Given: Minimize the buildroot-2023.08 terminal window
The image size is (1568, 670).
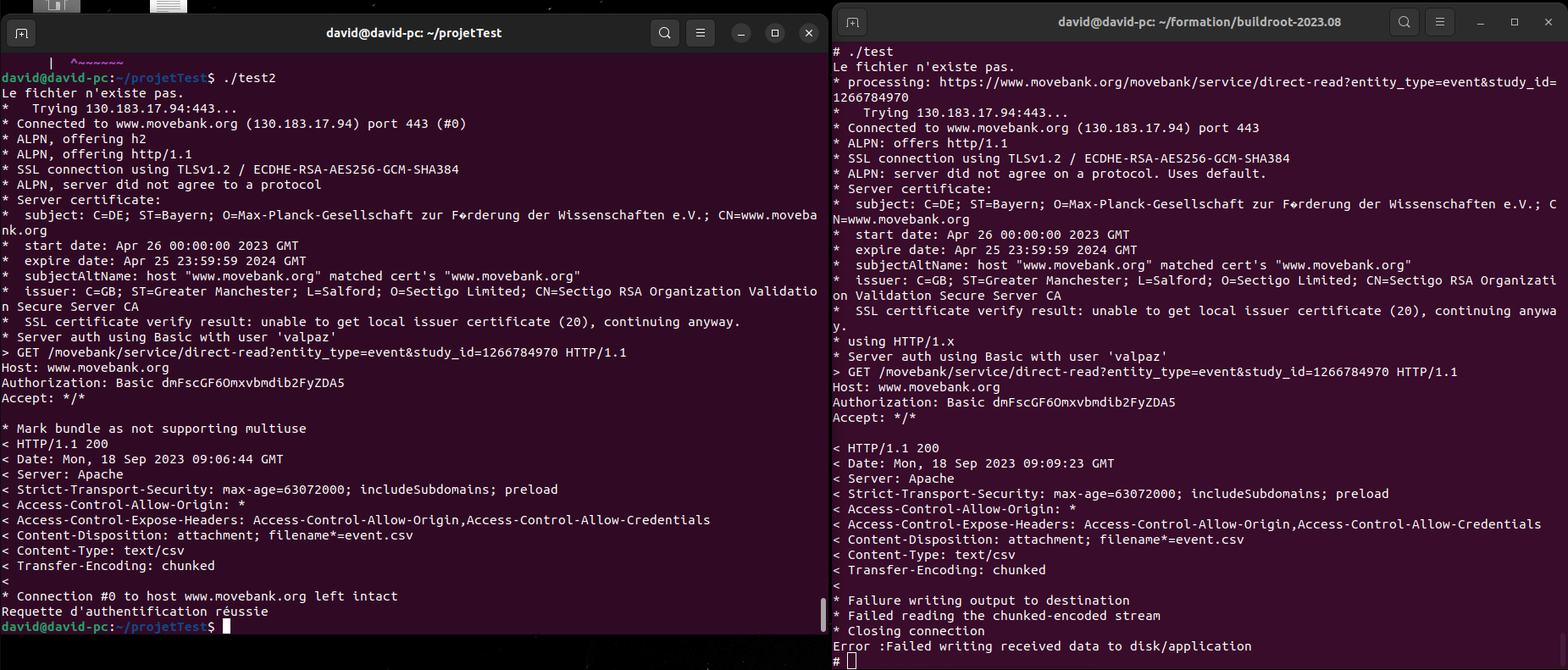Looking at the screenshot, I should pyautogui.click(x=1481, y=22).
